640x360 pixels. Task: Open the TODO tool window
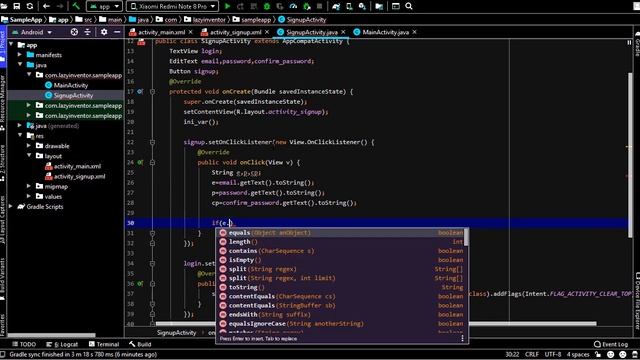click(x=24, y=344)
